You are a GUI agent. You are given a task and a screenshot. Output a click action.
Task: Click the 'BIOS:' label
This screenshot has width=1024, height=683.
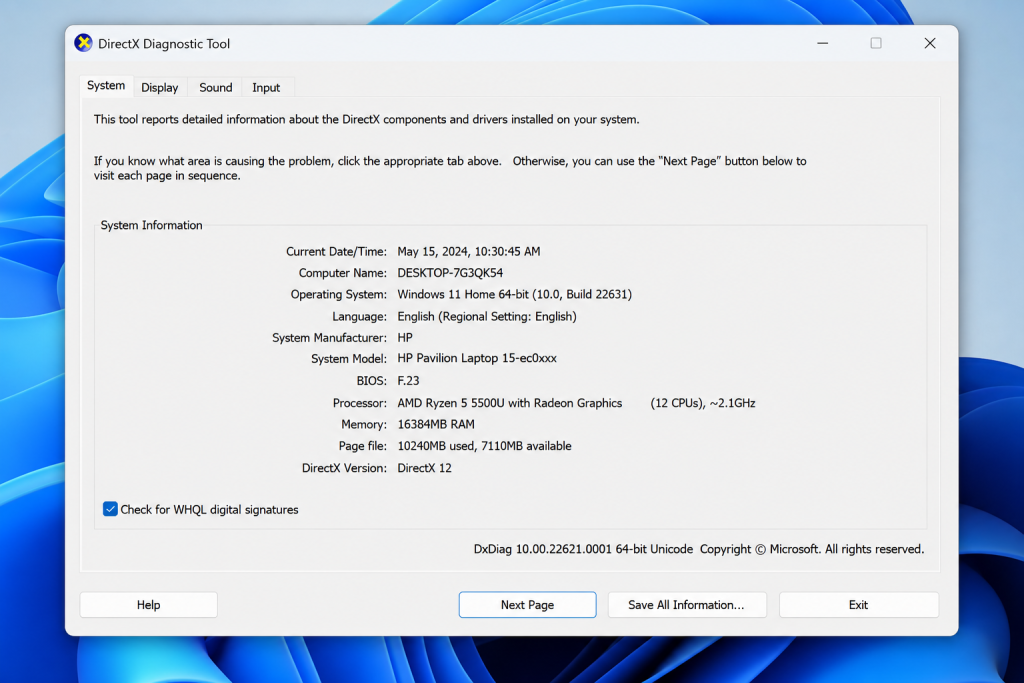click(x=372, y=381)
